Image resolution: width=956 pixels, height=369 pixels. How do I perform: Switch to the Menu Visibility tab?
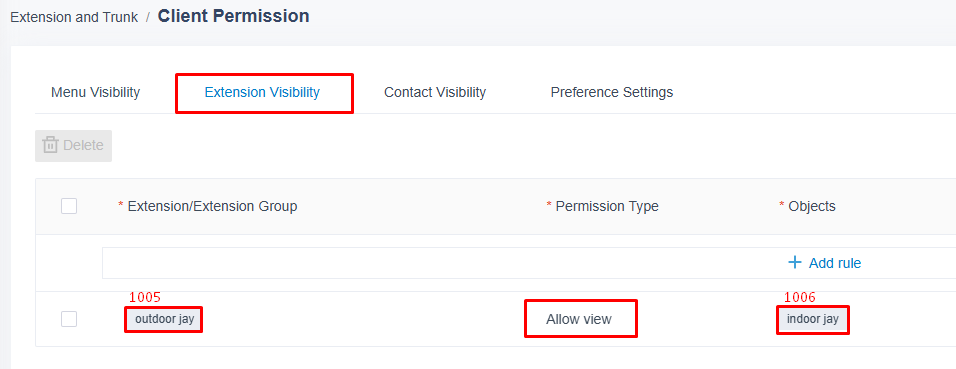point(96,92)
